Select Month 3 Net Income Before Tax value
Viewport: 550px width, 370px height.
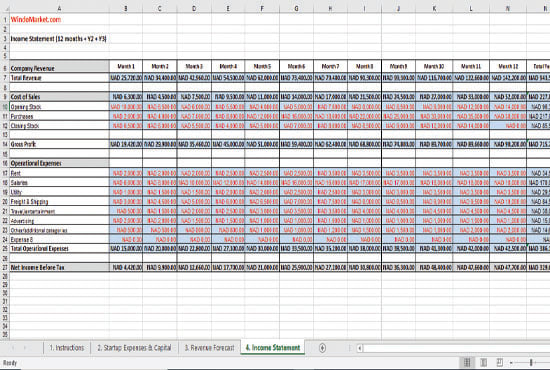tap(194, 267)
